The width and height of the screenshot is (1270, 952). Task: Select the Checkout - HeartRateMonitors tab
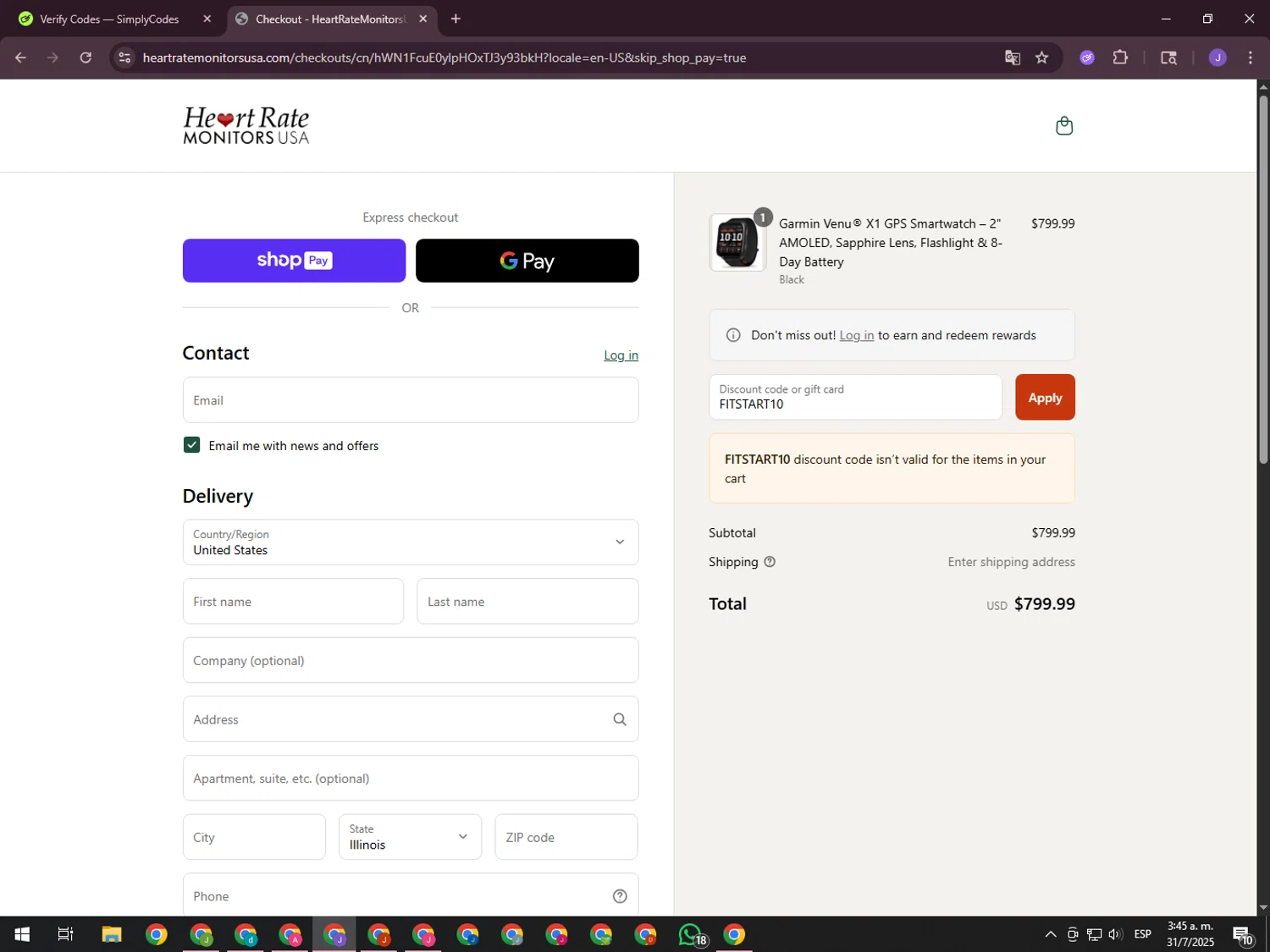(x=330, y=19)
